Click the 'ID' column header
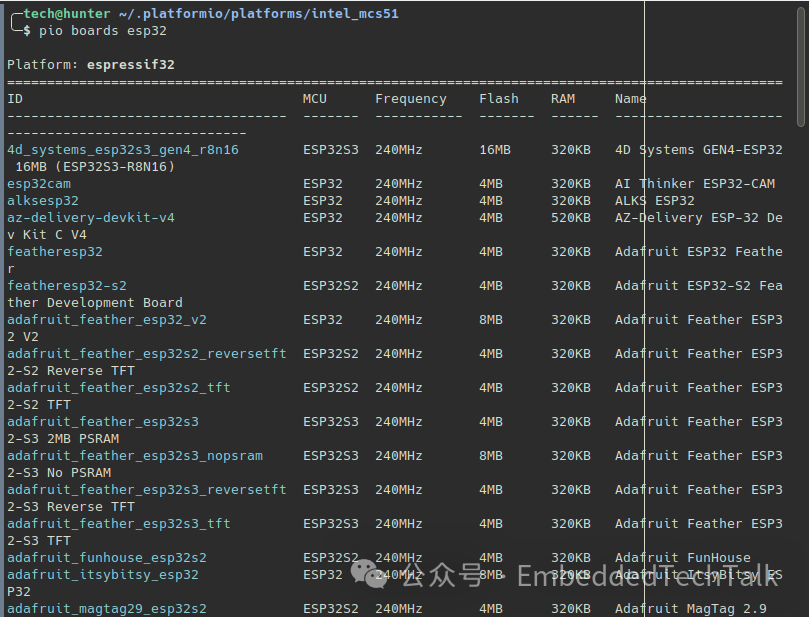Viewport: 809px width, 617px height. [x=15, y=99]
